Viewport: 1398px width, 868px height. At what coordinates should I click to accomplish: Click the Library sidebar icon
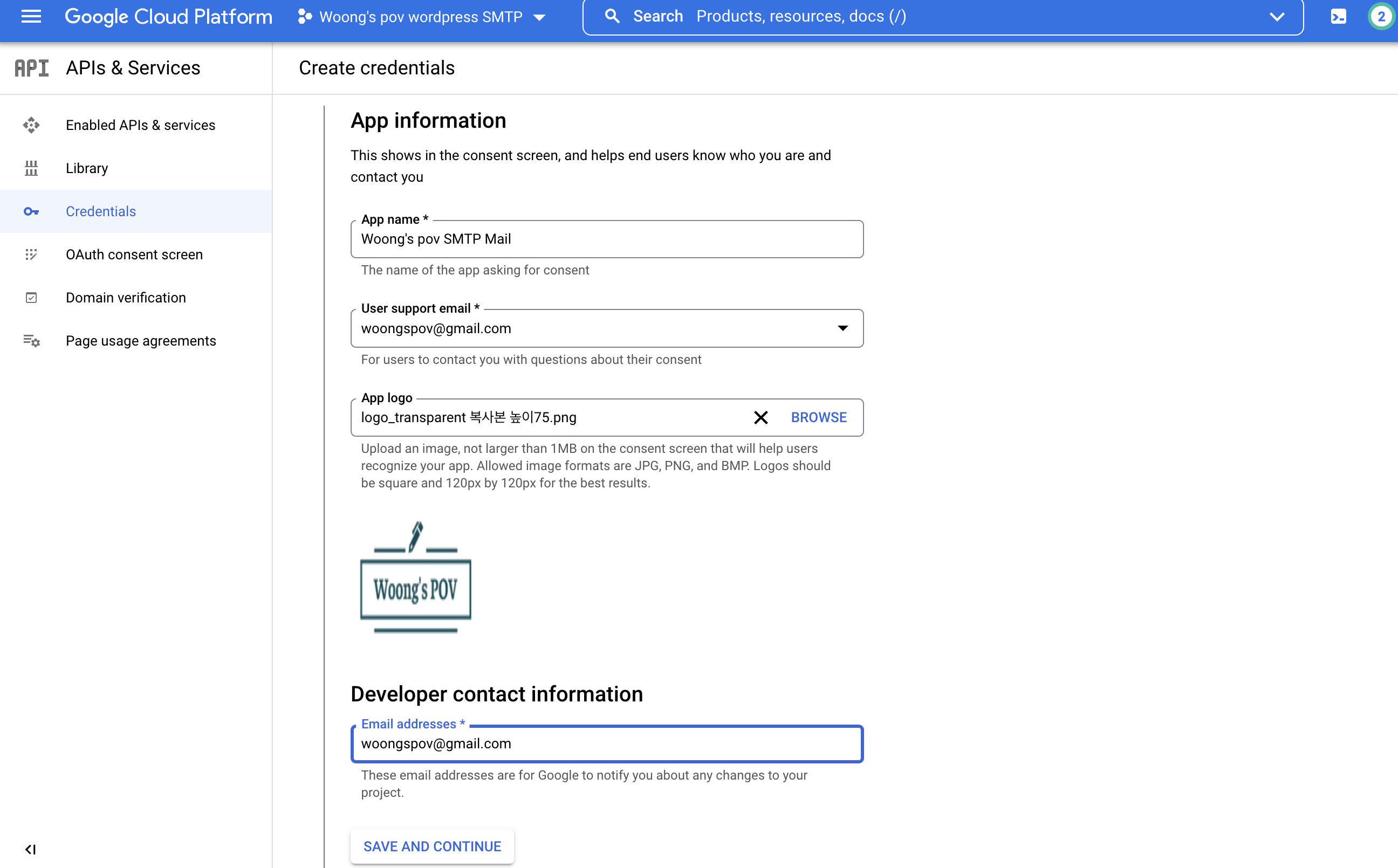tap(31, 168)
